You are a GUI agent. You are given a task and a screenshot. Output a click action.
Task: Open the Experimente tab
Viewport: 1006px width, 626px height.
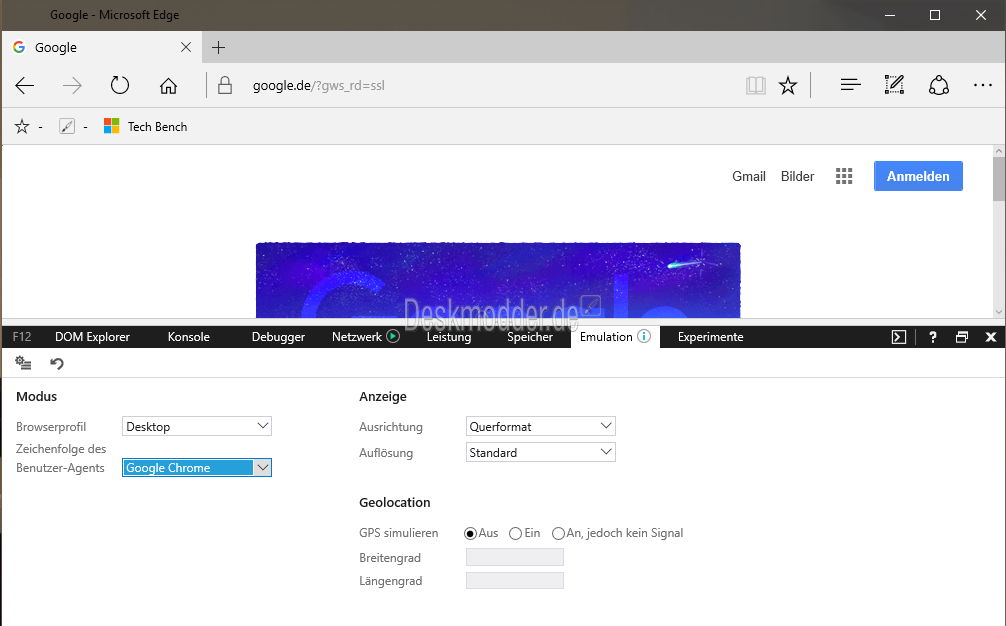(710, 337)
